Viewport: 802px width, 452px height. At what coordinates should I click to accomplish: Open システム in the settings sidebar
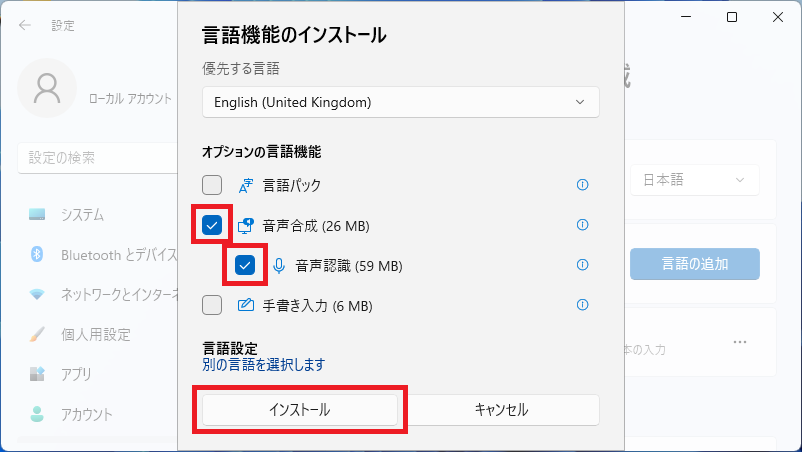pyautogui.click(x=82, y=215)
